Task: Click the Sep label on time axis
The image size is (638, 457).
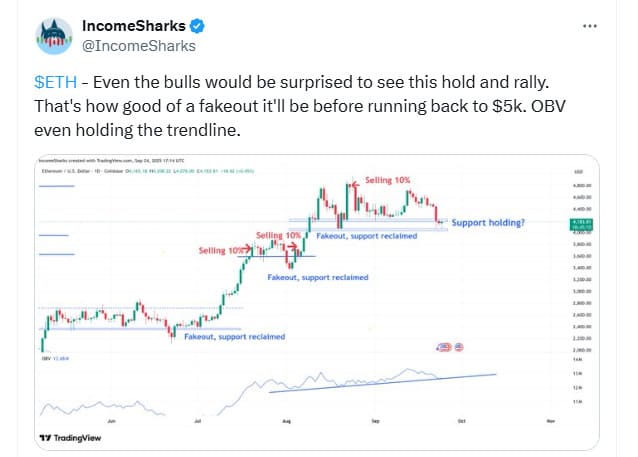Action: point(375,421)
